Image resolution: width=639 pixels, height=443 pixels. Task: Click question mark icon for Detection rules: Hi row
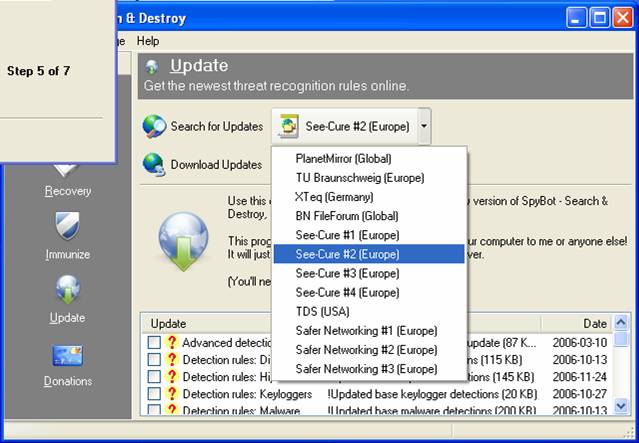172,377
